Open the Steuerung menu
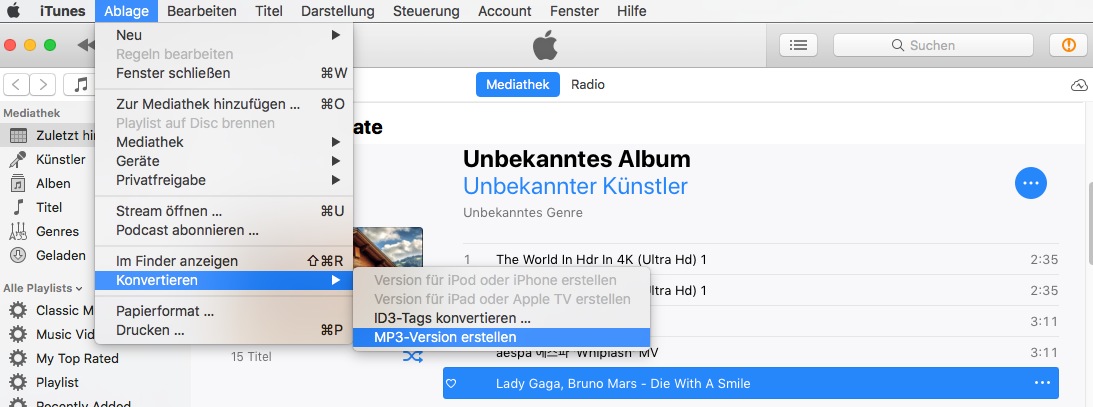1093x407 pixels. pos(426,11)
